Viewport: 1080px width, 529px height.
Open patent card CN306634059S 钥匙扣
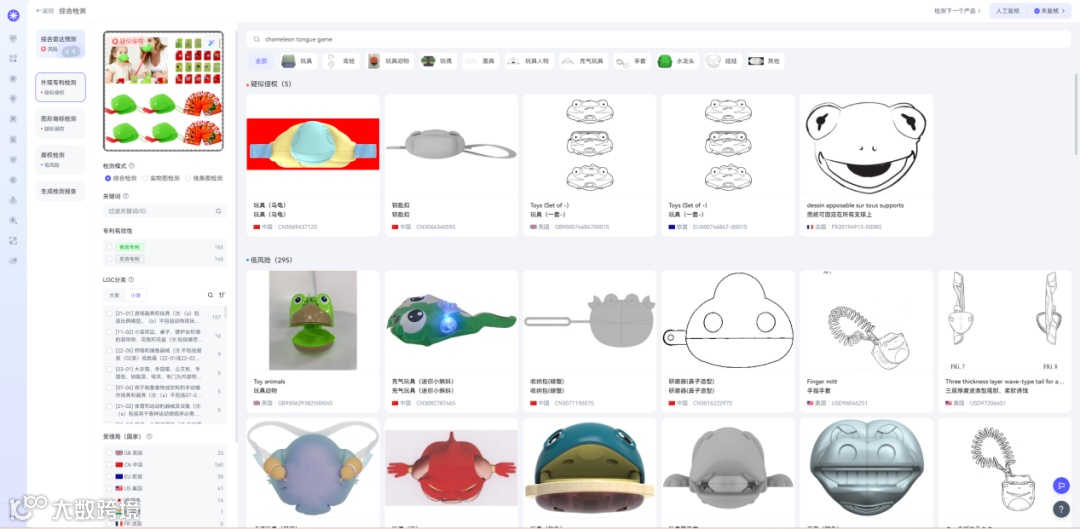click(451, 165)
